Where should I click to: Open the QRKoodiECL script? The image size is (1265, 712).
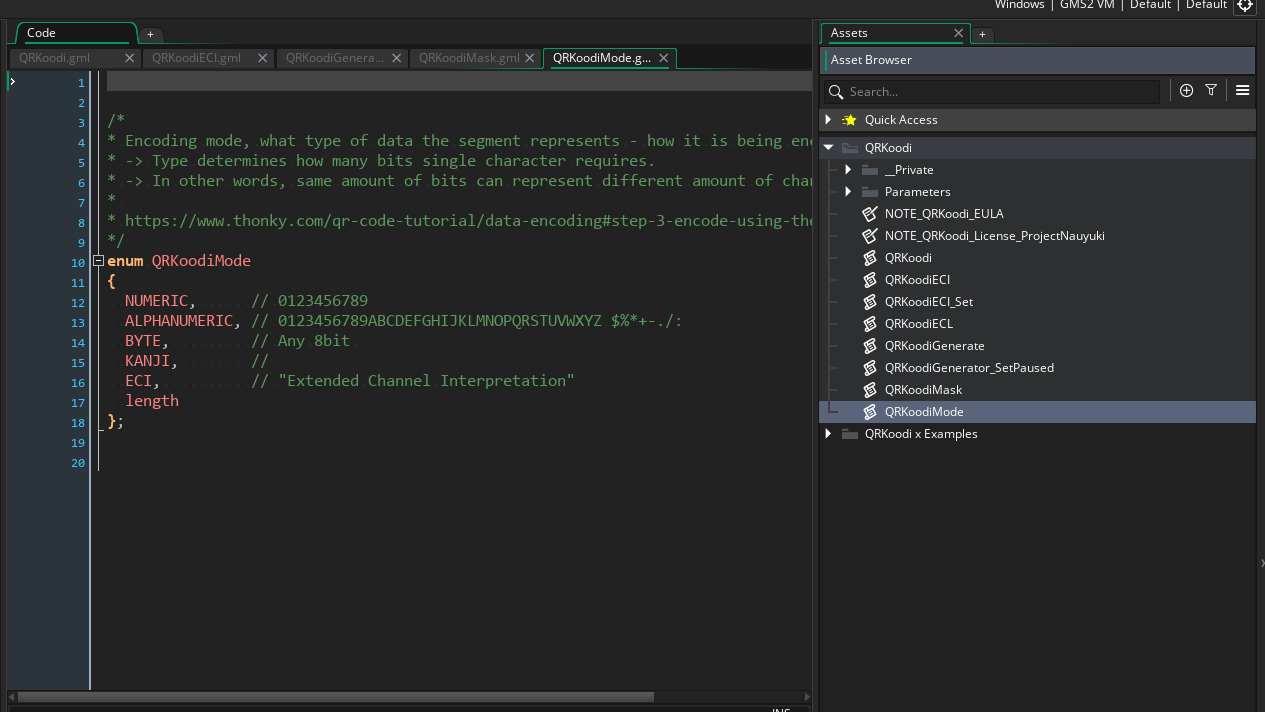pyautogui.click(x=918, y=324)
